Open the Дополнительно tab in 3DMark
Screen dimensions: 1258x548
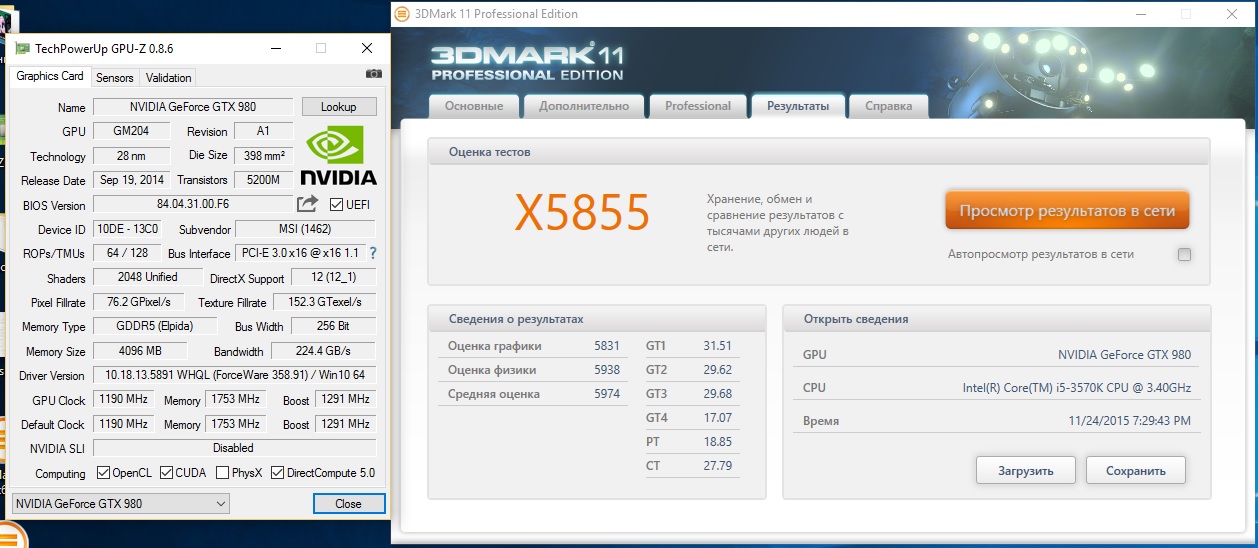(x=584, y=106)
